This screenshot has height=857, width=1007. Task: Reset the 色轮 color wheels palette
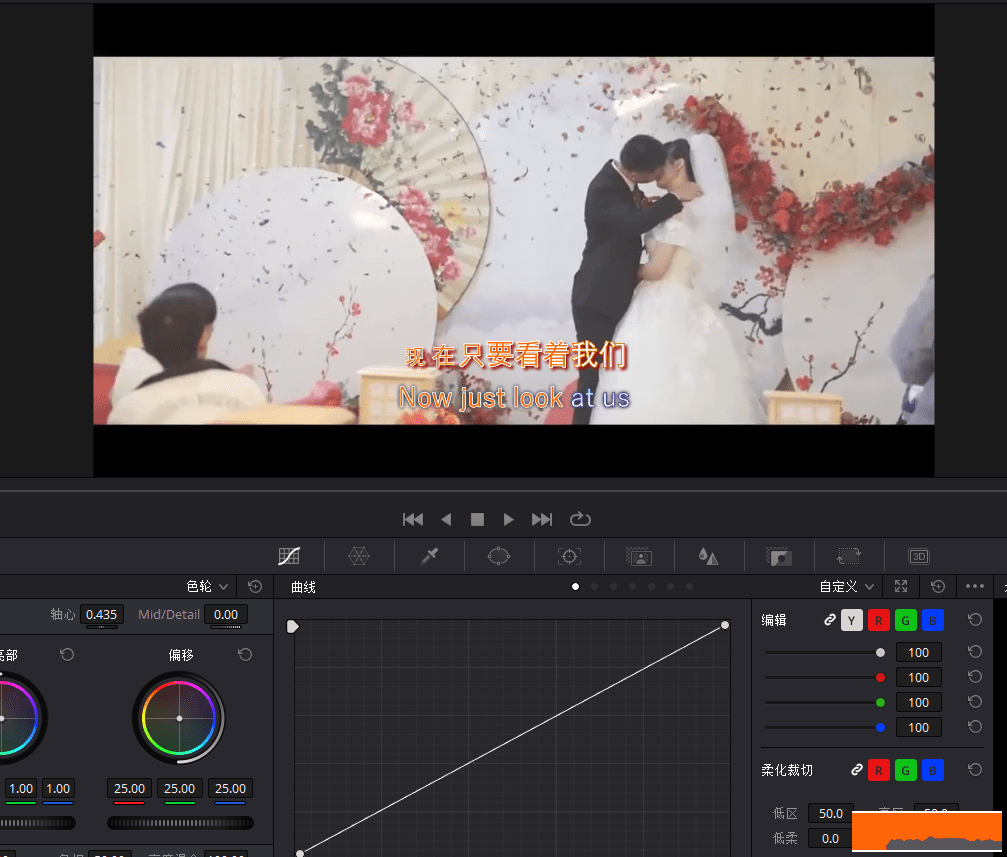coord(255,586)
